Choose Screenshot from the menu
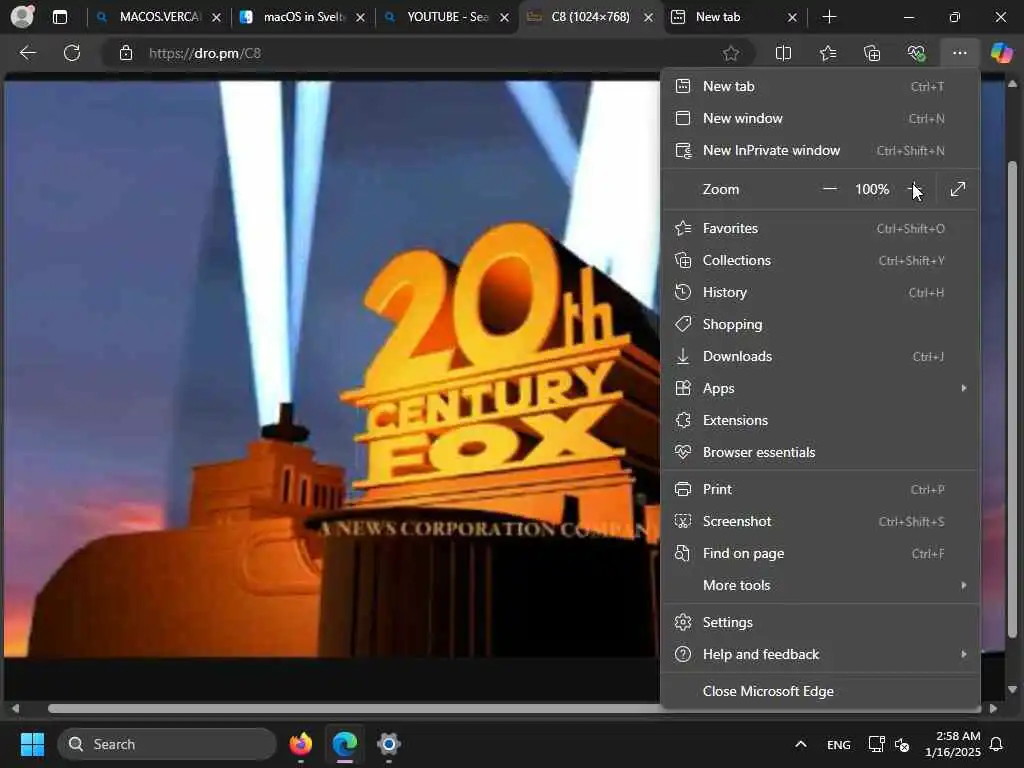The image size is (1024, 768). click(820, 522)
